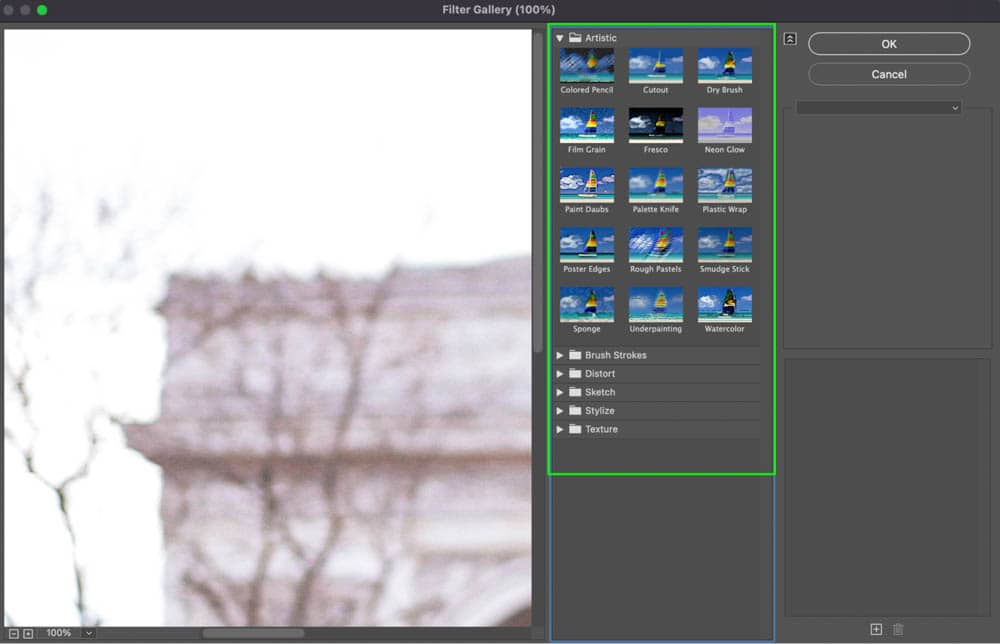Click the Sketch folder icon

tap(575, 392)
